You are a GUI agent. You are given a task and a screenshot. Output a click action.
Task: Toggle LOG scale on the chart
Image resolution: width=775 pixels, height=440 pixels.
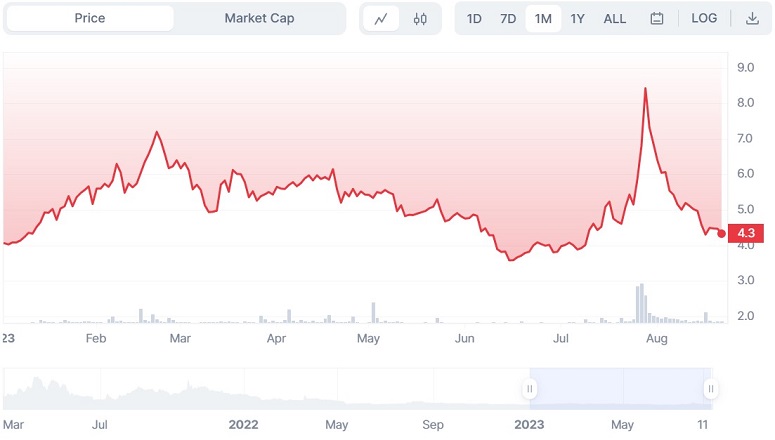pos(704,19)
